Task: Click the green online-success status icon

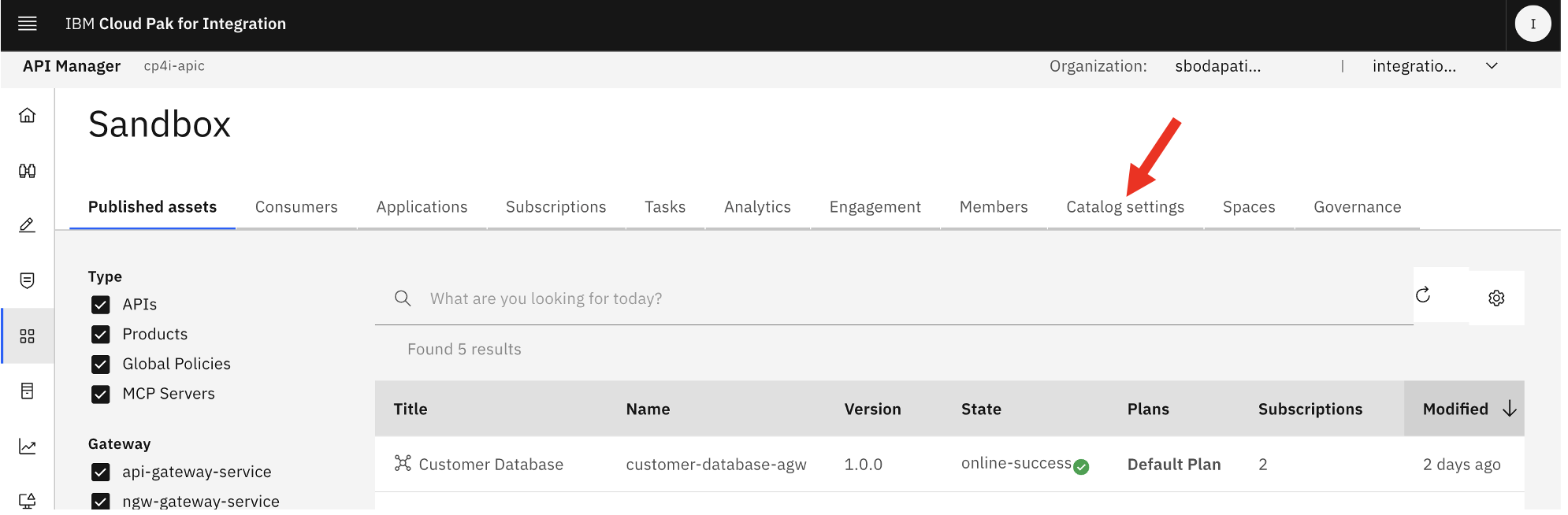Action: point(1081,467)
